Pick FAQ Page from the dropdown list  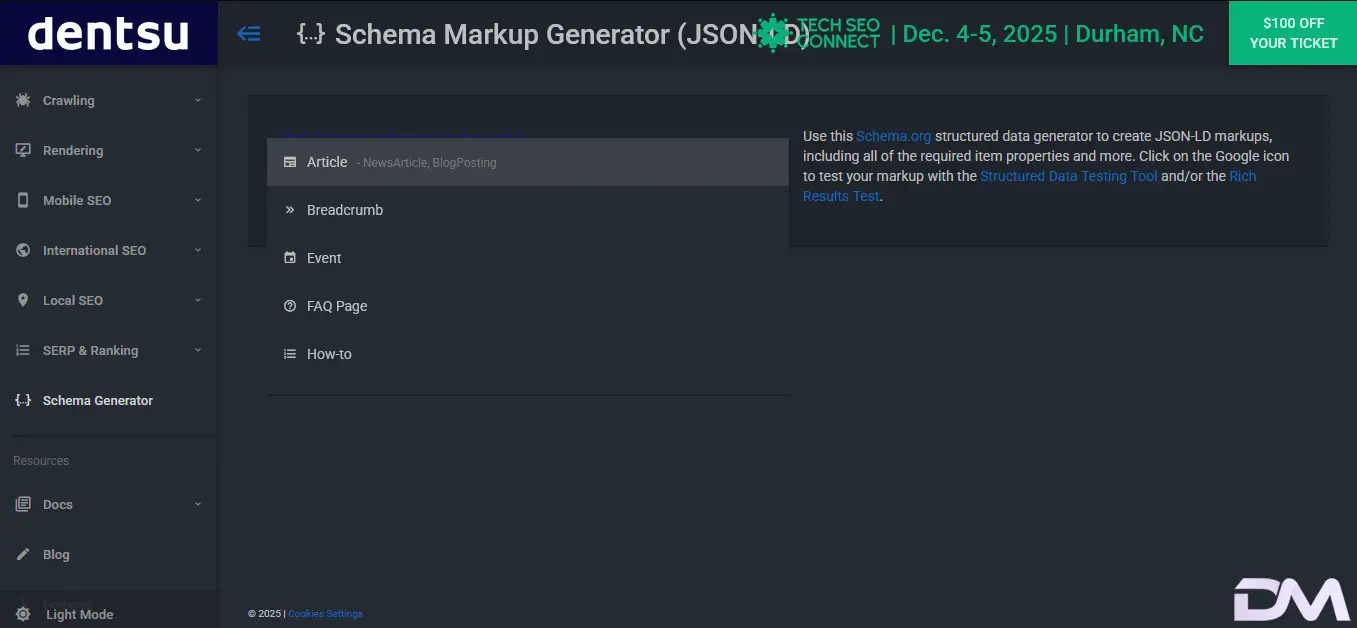pyautogui.click(x=337, y=306)
